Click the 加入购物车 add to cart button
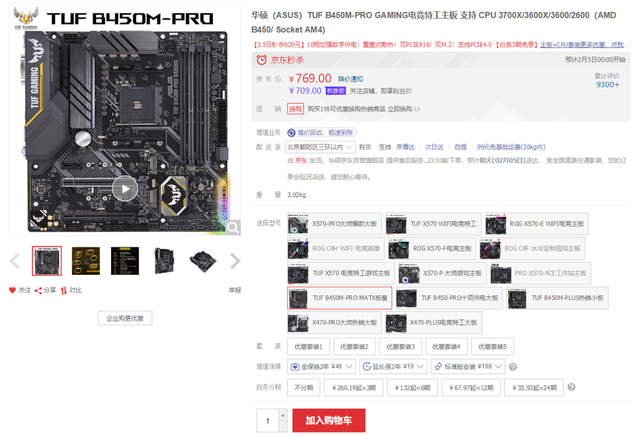This screenshot has height=437, width=640. click(x=329, y=420)
